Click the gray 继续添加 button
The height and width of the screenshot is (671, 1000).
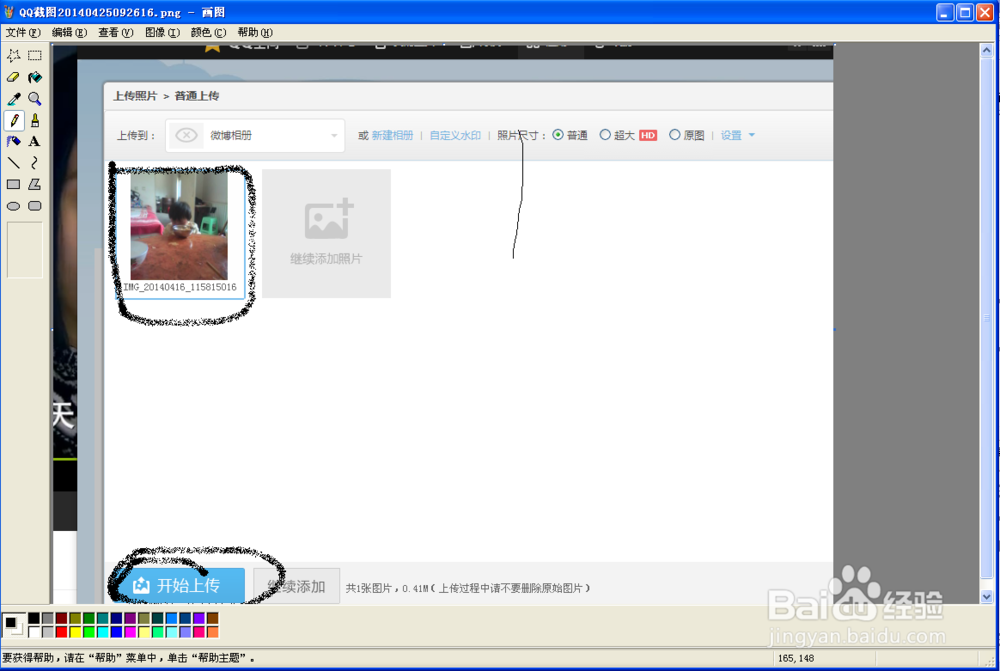[297, 586]
